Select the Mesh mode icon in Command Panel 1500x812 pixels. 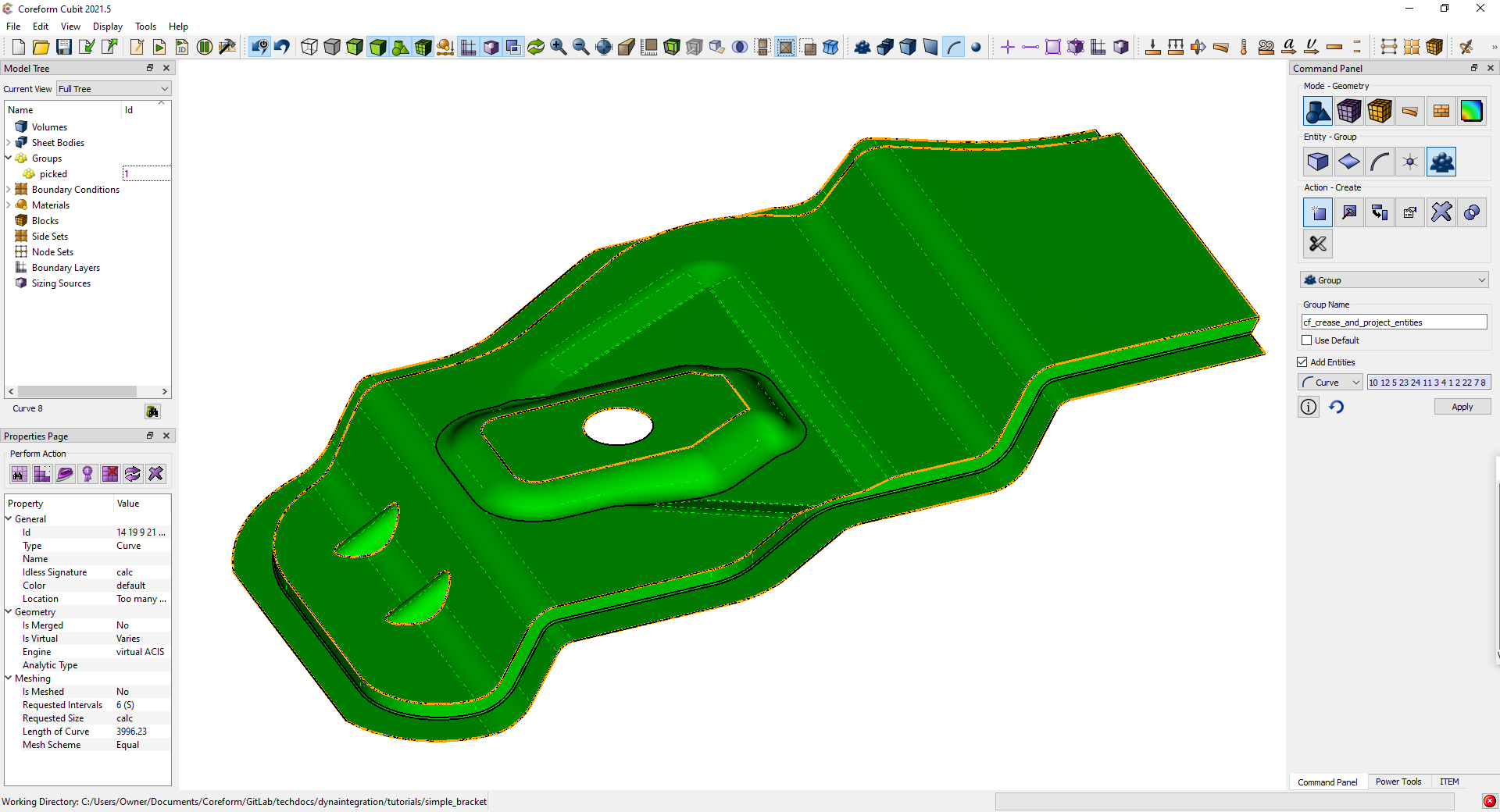[x=1348, y=112]
